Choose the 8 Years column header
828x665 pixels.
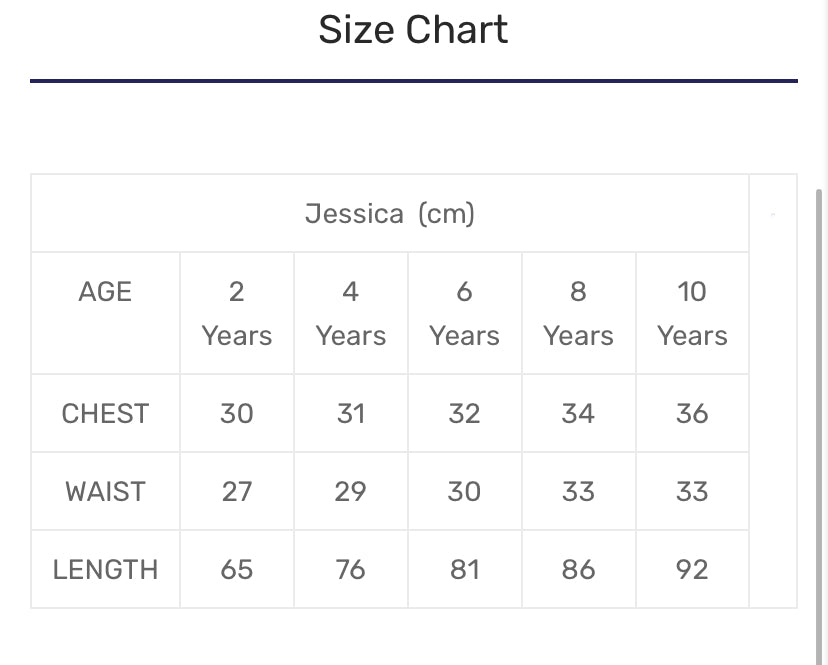coord(578,313)
